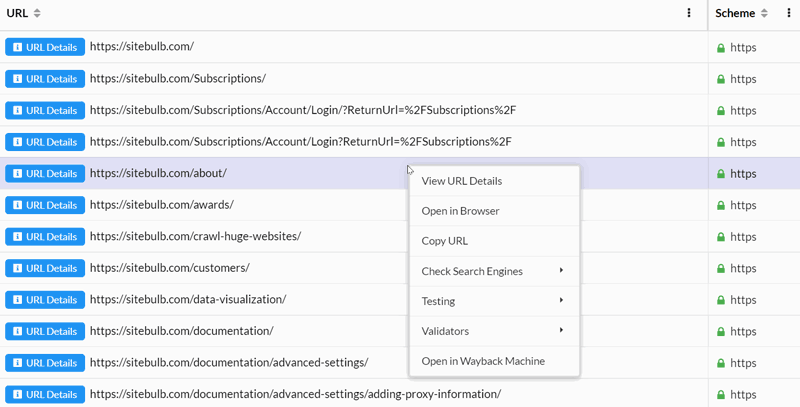Select Copy URL from context menu
This screenshot has width=800, height=407.
pos(494,241)
